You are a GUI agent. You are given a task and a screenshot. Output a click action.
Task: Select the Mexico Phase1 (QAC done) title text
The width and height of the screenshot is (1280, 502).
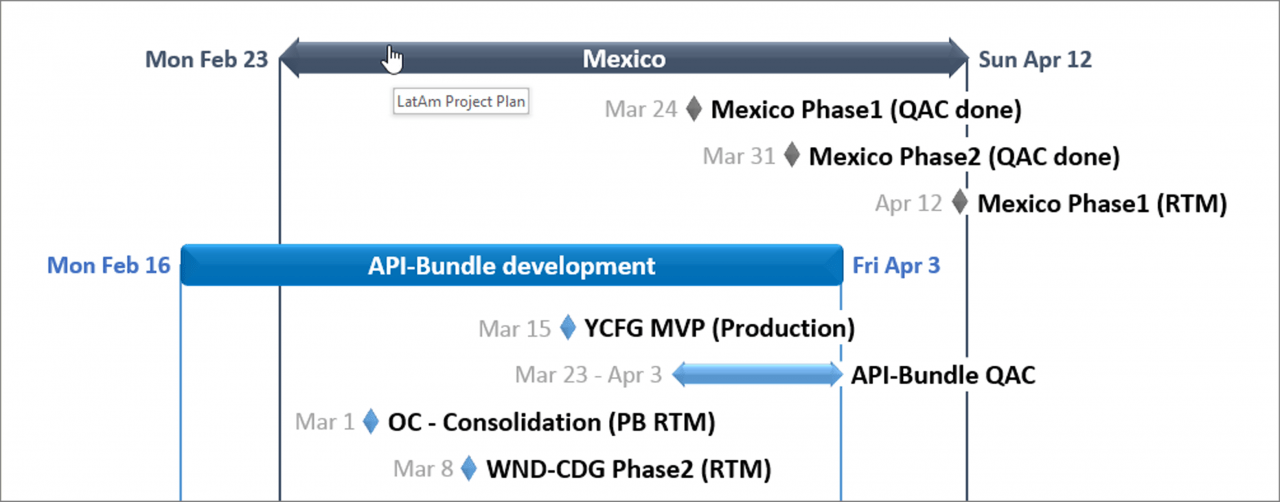pos(865,109)
